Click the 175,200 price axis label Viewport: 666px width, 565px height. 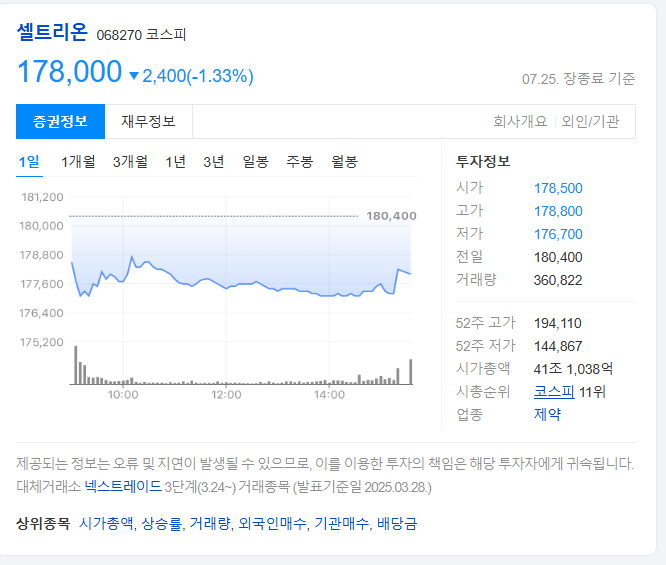pos(42,342)
